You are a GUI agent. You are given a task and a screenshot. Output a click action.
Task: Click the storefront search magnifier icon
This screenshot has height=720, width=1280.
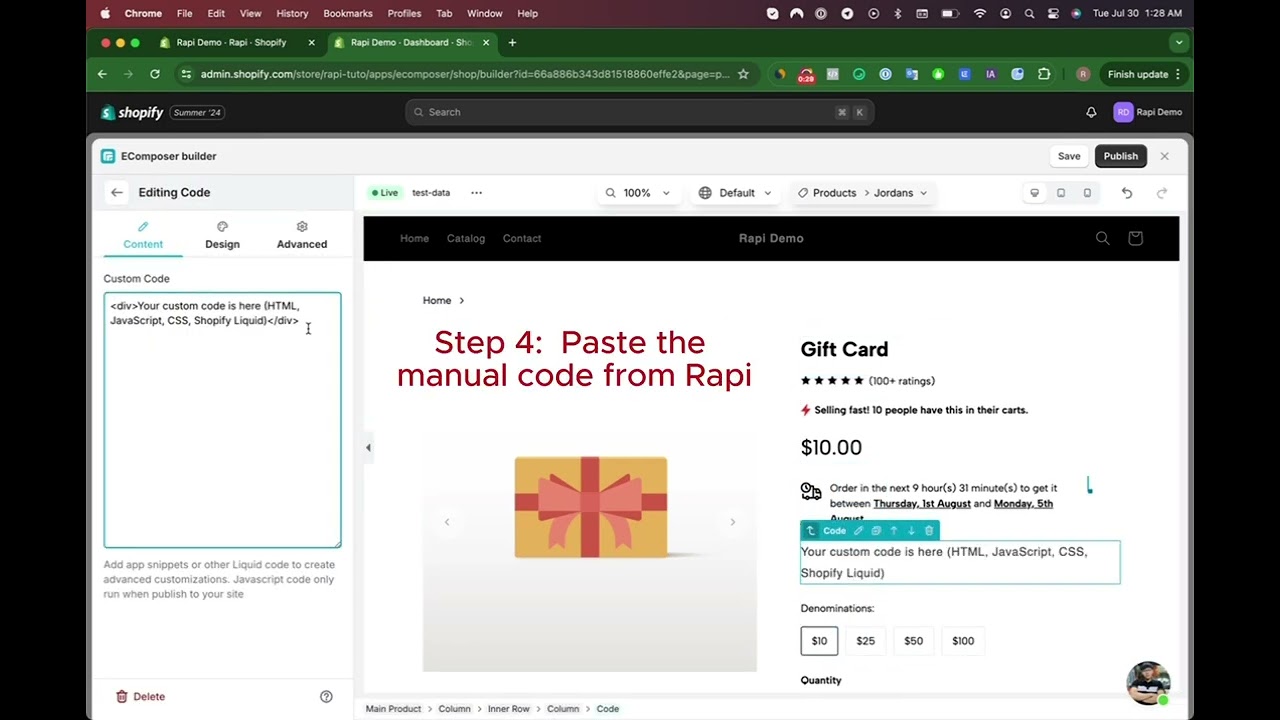click(x=1102, y=238)
